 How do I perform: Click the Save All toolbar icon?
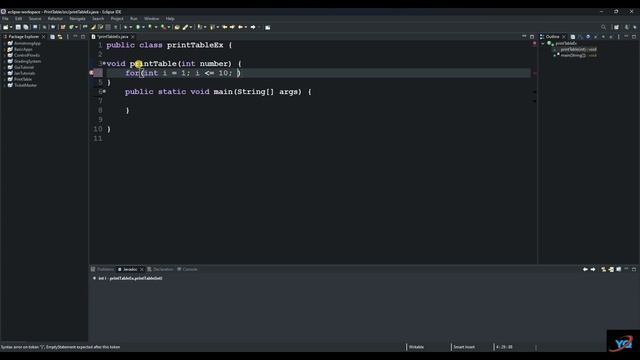click(x=26, y=27)
